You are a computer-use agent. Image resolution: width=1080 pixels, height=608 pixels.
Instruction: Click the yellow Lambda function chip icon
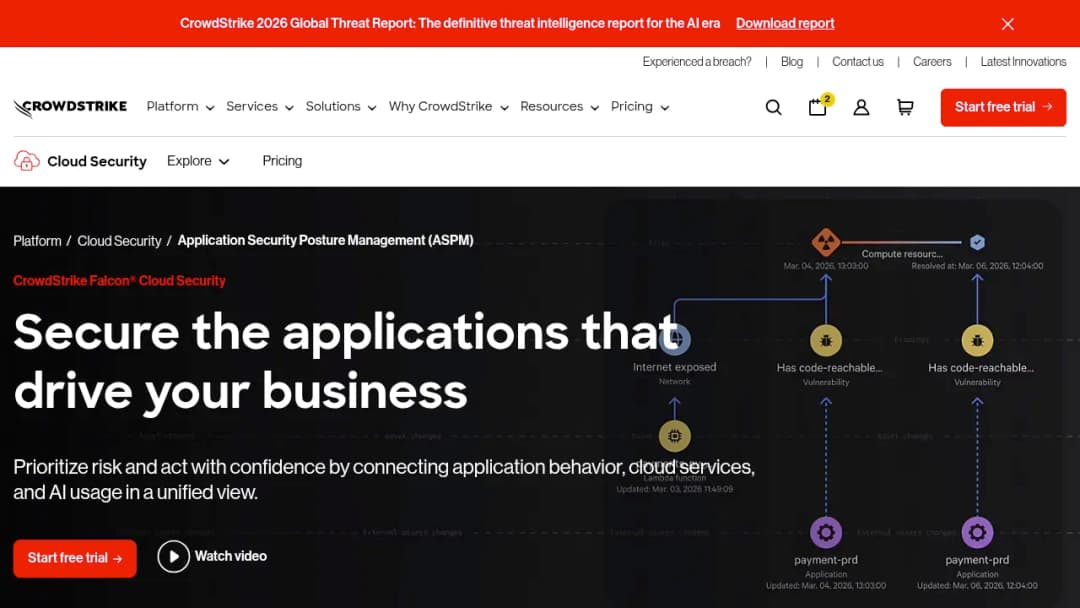674,436
